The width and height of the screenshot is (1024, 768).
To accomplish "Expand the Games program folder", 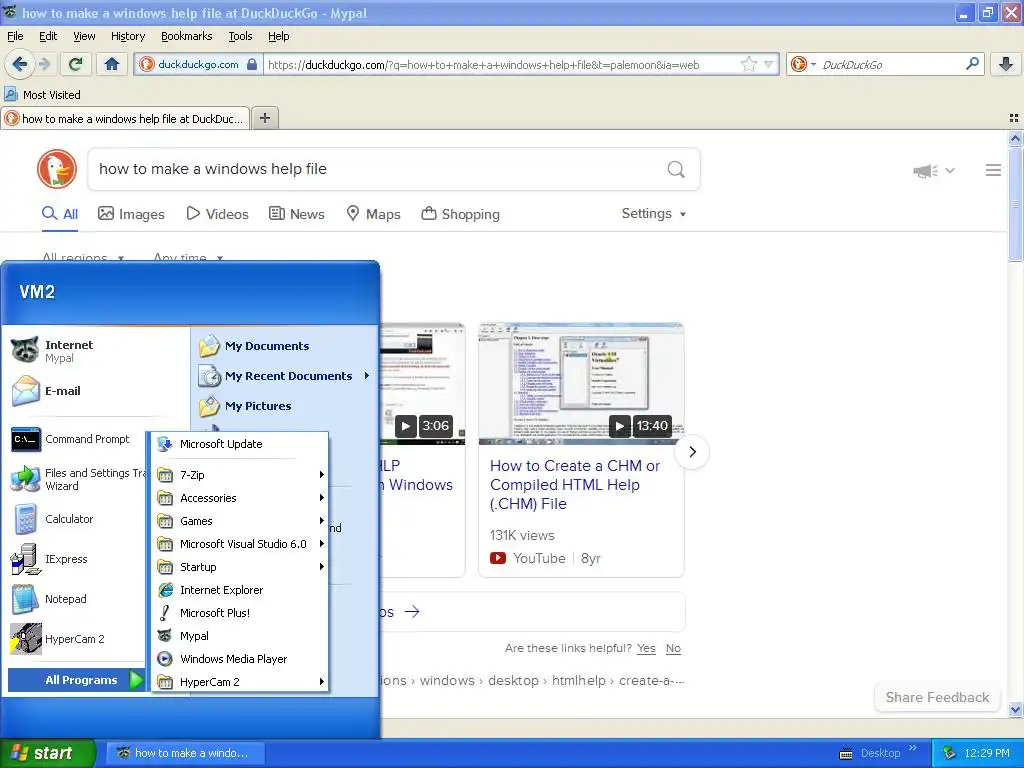I will pos(240,521).
